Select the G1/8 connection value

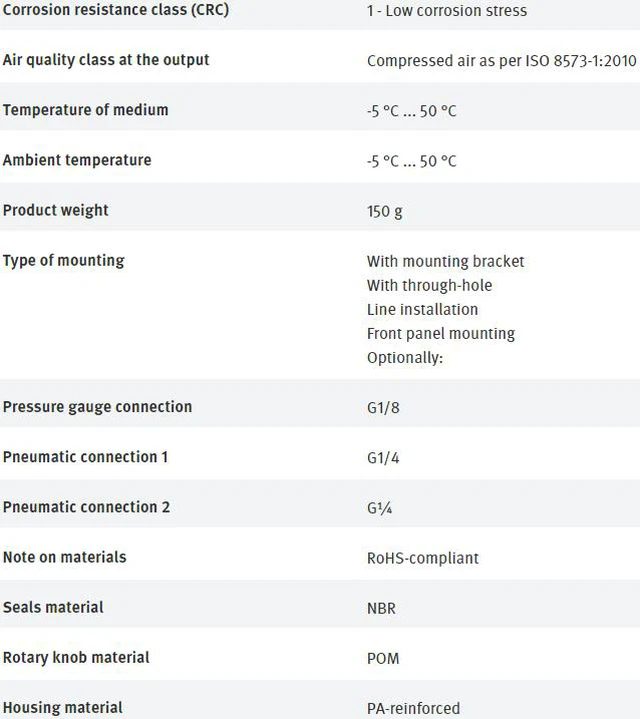(x=383, y=408)
